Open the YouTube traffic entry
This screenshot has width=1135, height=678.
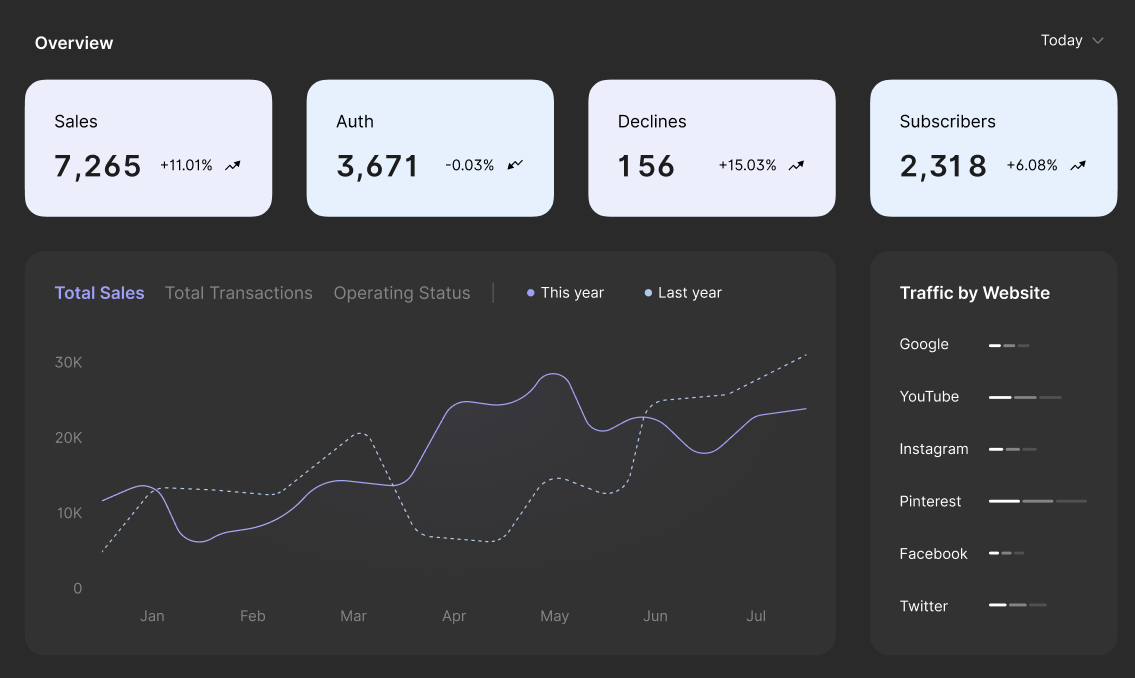point(929,397)
